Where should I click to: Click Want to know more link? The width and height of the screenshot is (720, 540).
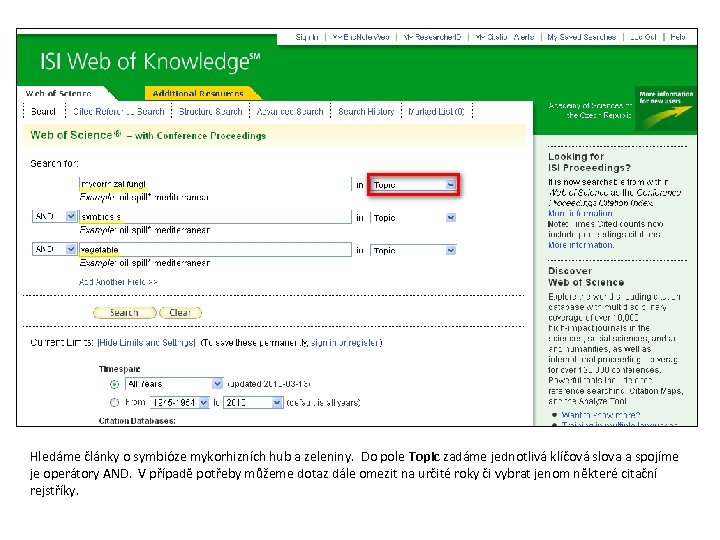tap(601, 415)
